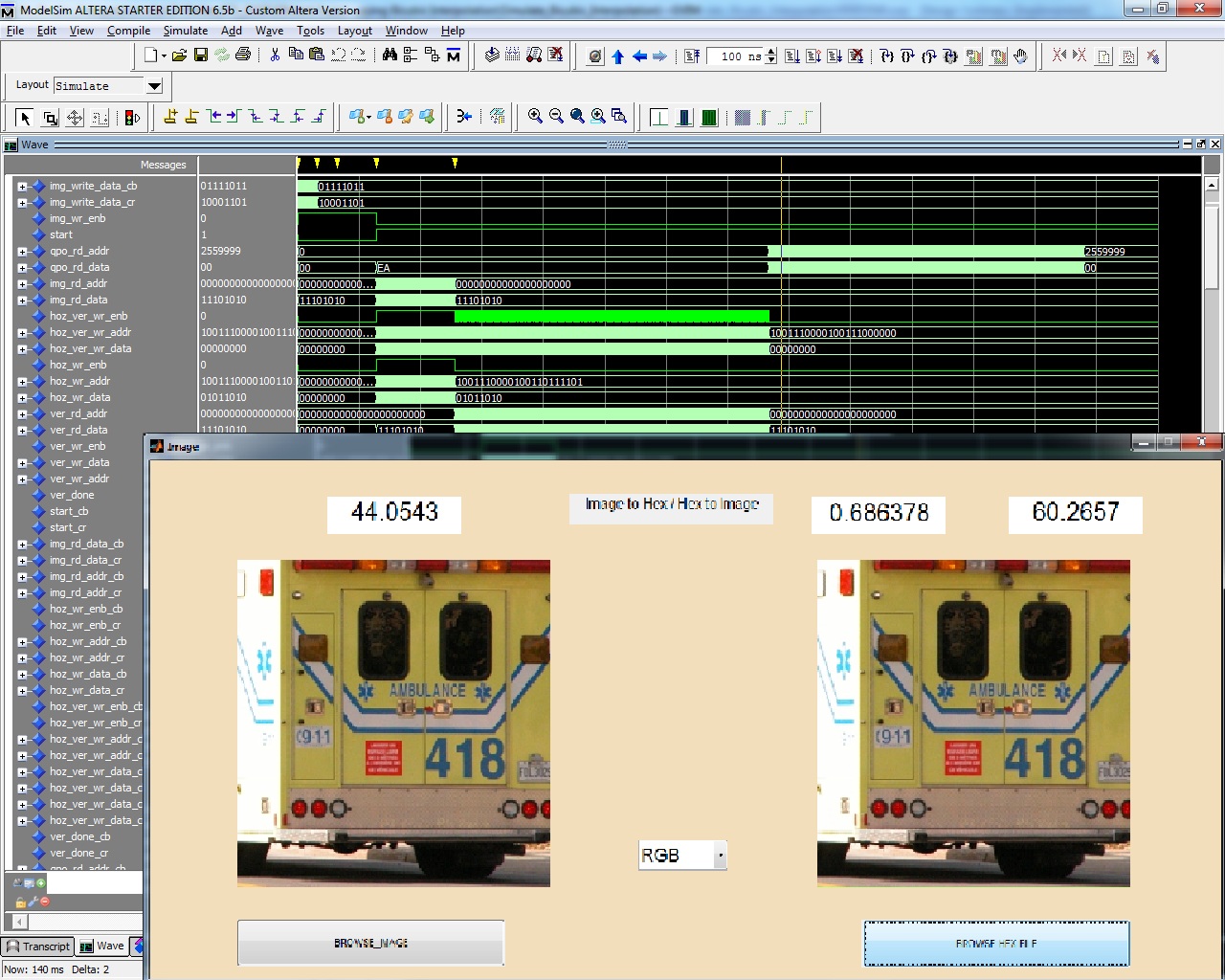Switch to the Transcript tab
This screenshot has width=1225, height=980.
(x=37, y=947)
